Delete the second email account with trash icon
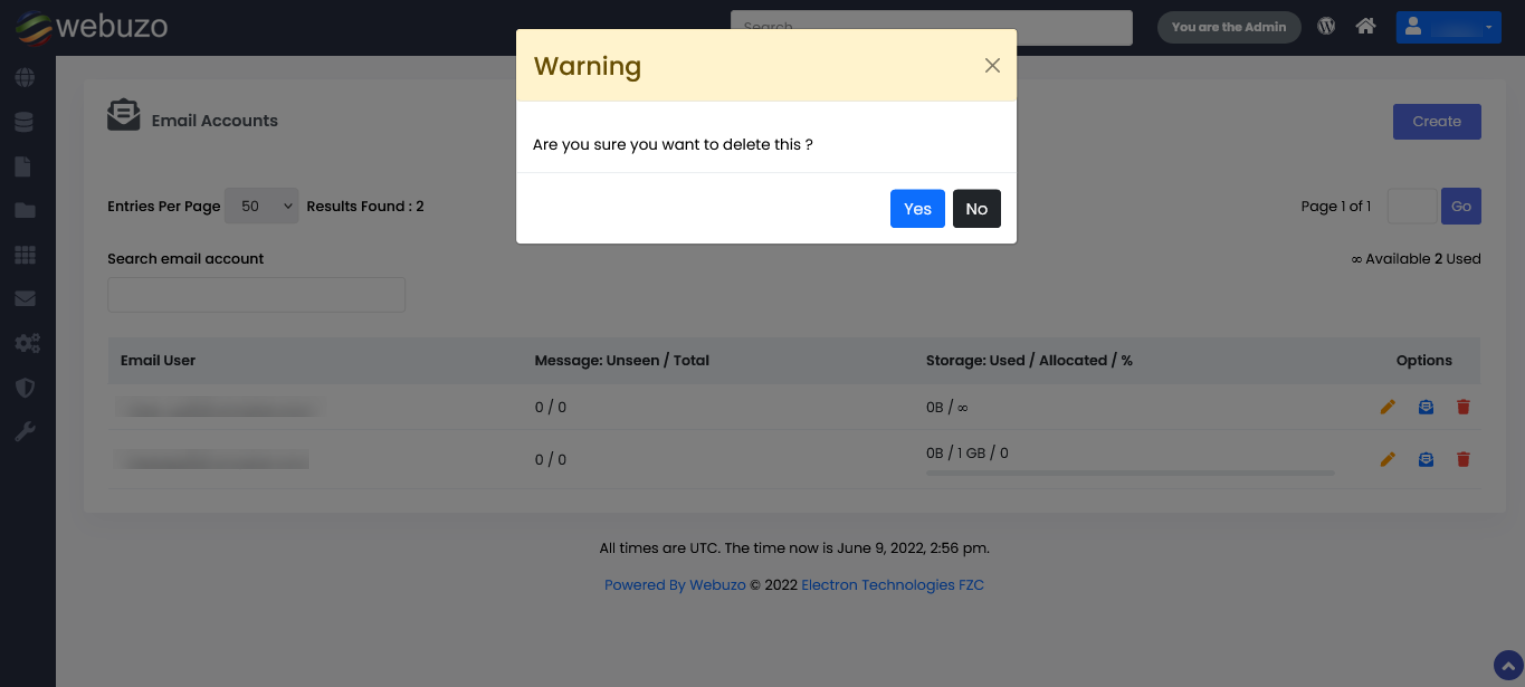 1463,459
